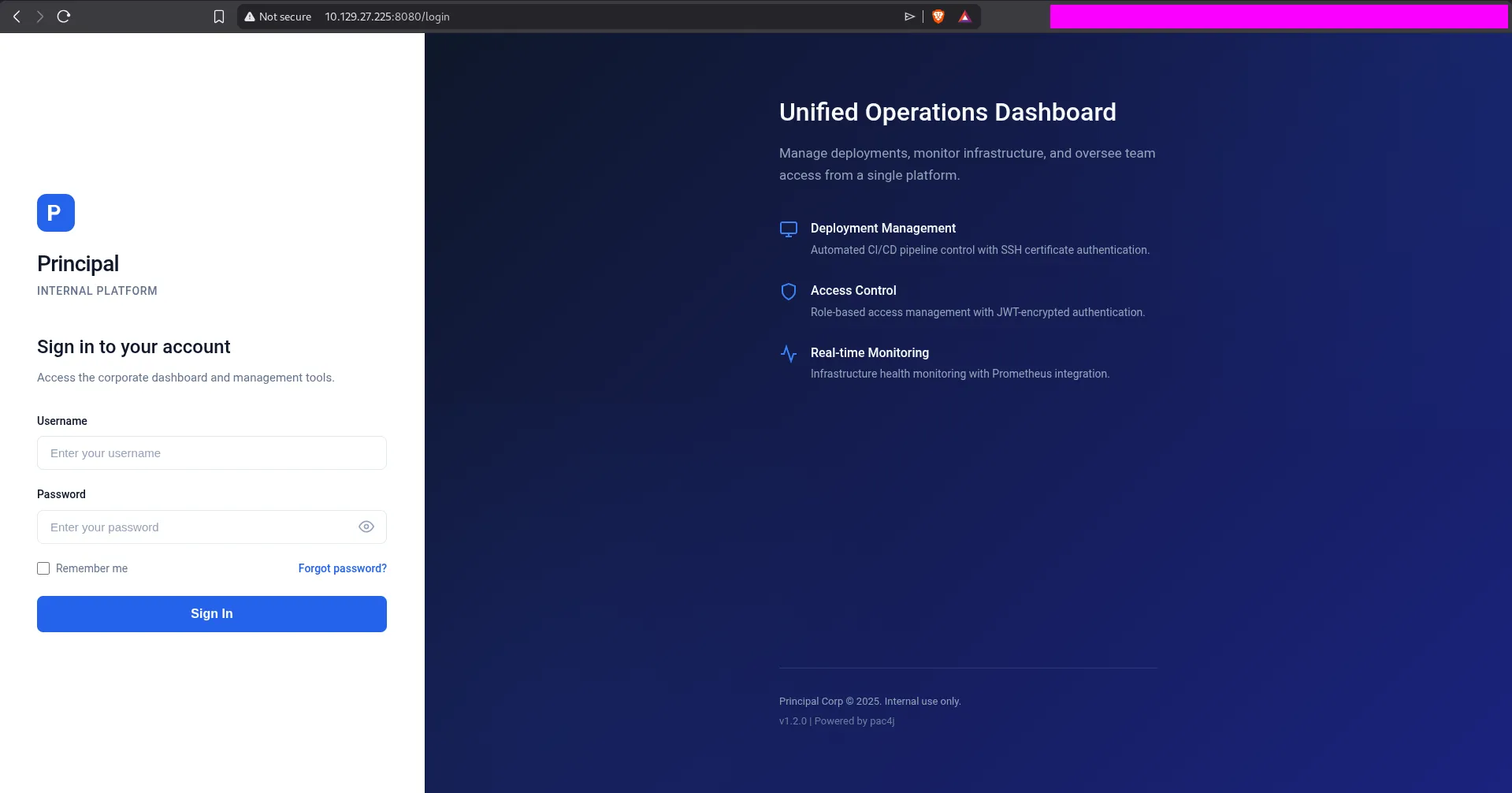
Task: Click the Access Control shield icon
Action: pyautogui.click(x=788, y=292)
